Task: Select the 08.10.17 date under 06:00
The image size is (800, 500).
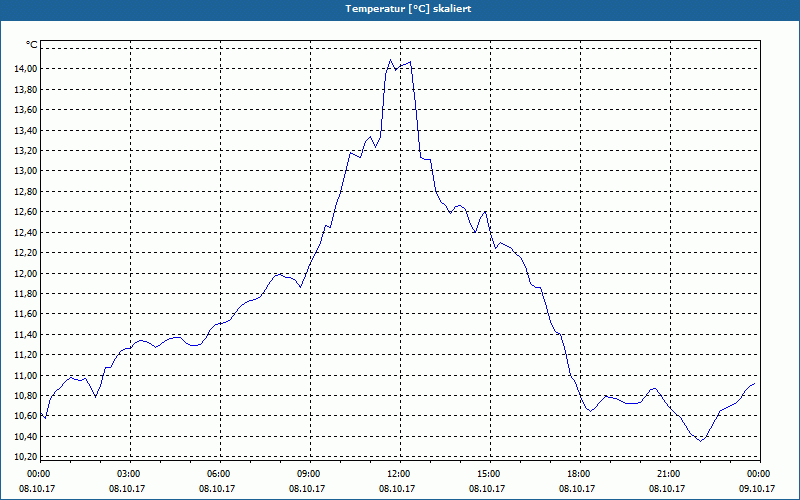Action: [216, 488]
